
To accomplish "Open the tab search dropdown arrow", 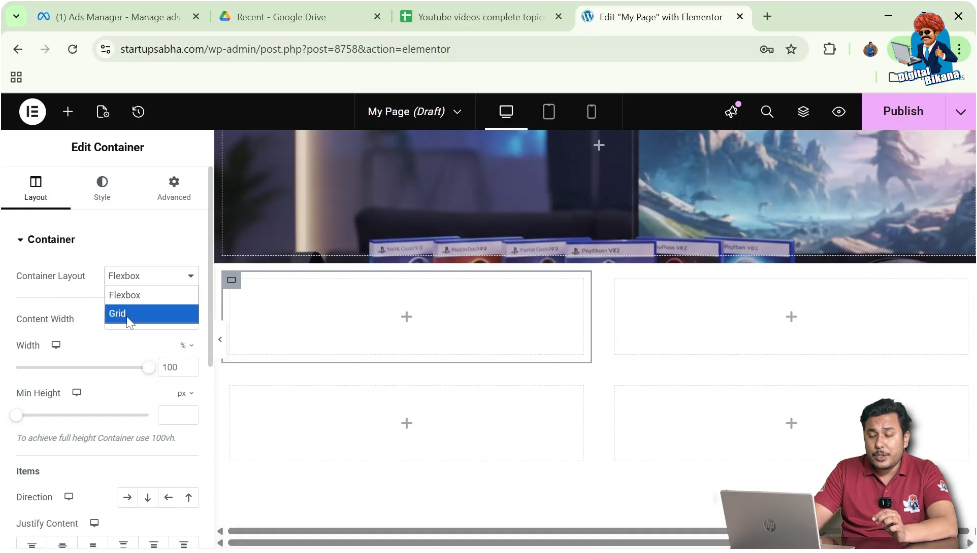I will [x=16, y=17].
